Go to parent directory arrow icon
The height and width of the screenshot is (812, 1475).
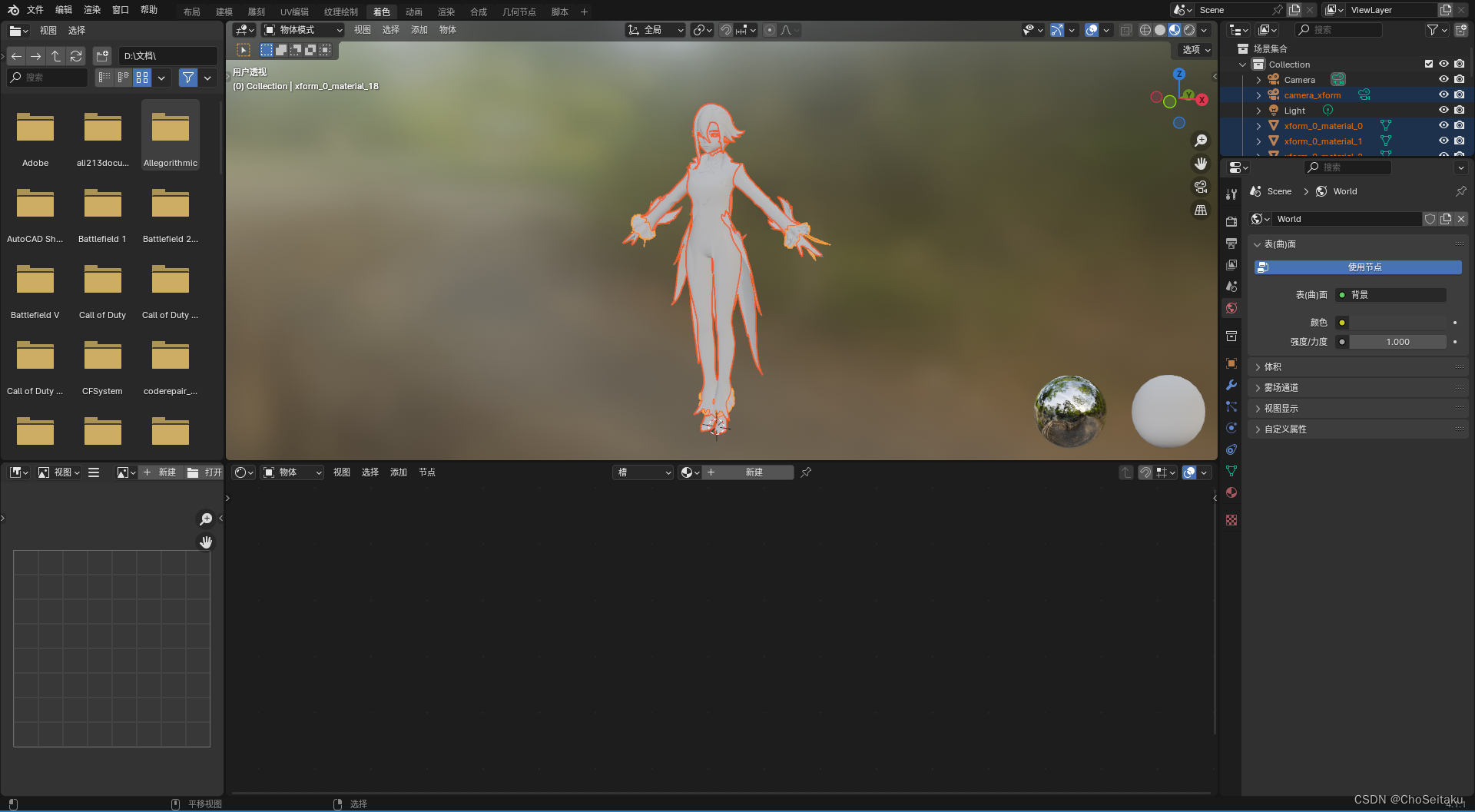[56, 56]
